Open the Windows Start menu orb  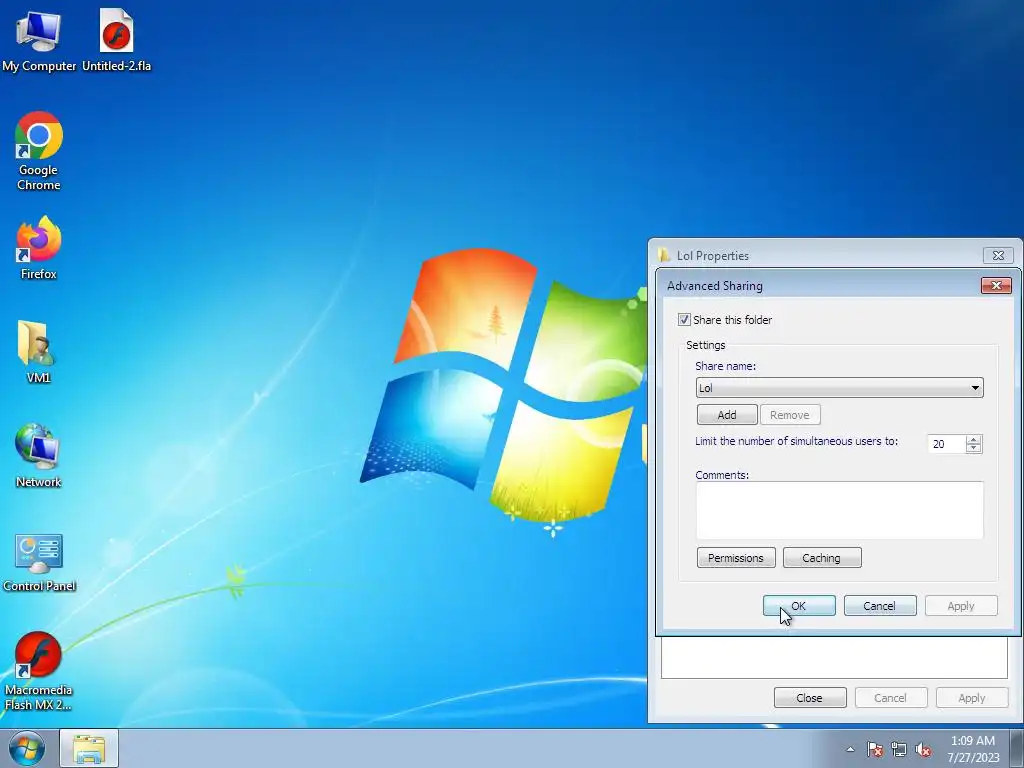click(26, 748)
